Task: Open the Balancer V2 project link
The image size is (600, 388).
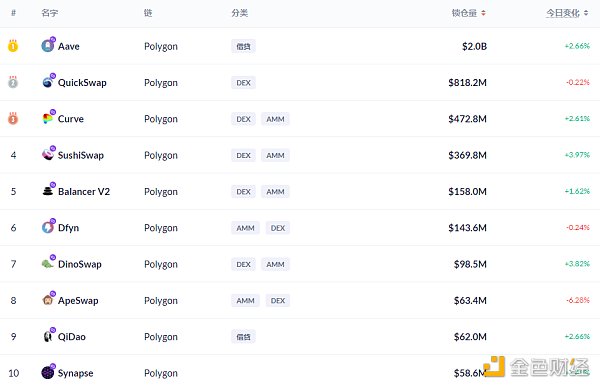Action: point(84,191)
